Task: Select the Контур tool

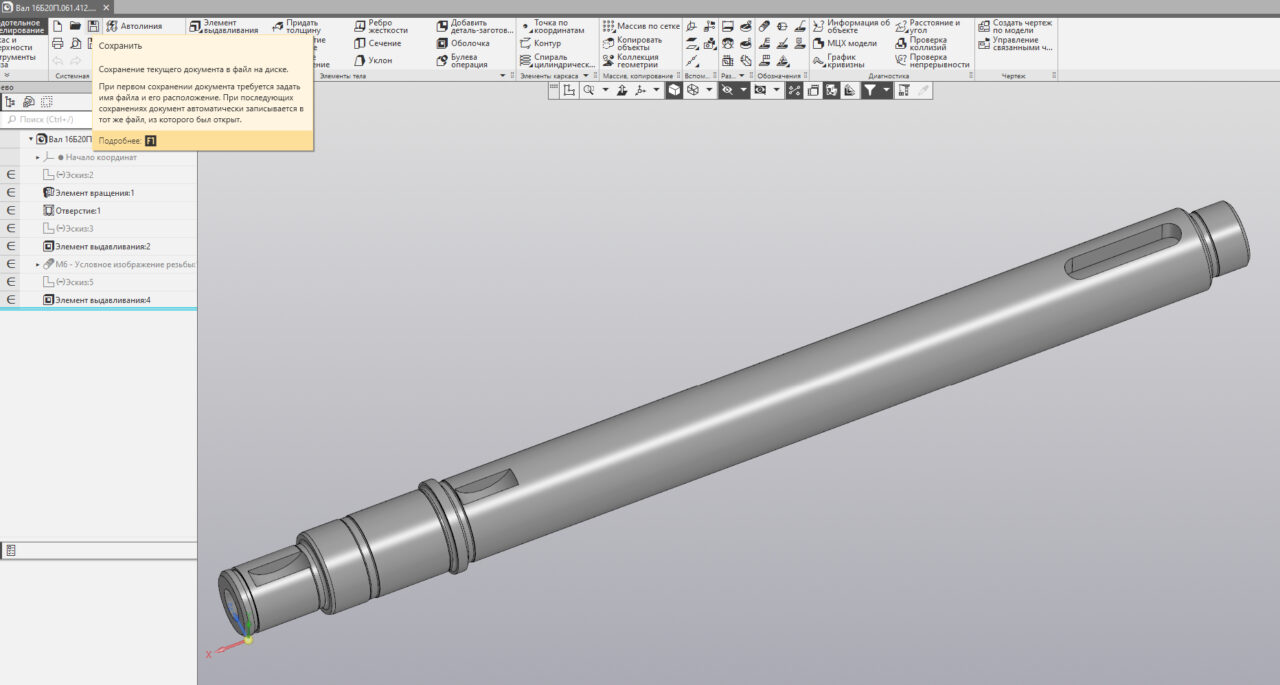Action: (x=541, y=43)
